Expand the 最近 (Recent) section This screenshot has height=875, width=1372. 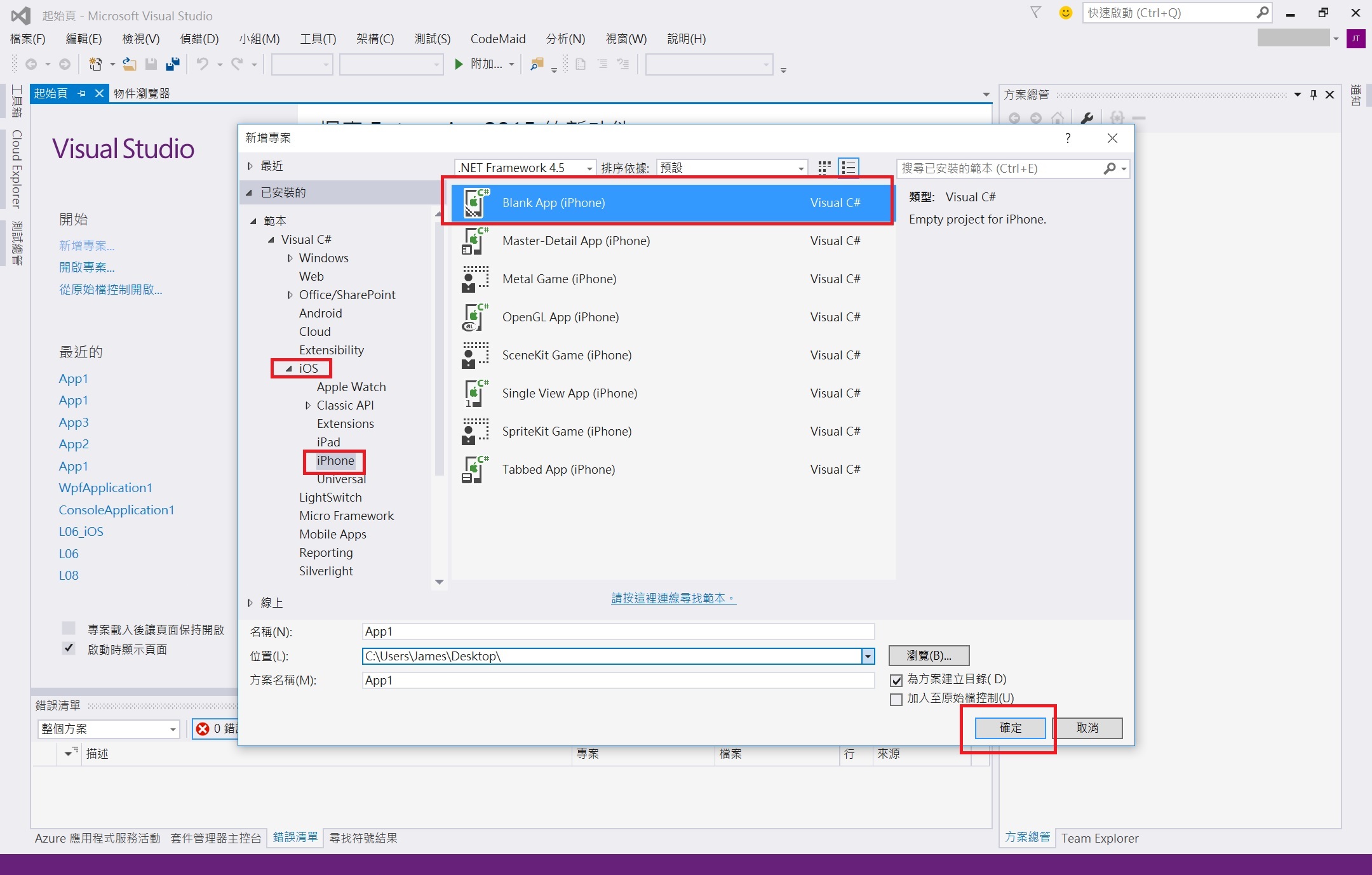click(x=250, y=166)
